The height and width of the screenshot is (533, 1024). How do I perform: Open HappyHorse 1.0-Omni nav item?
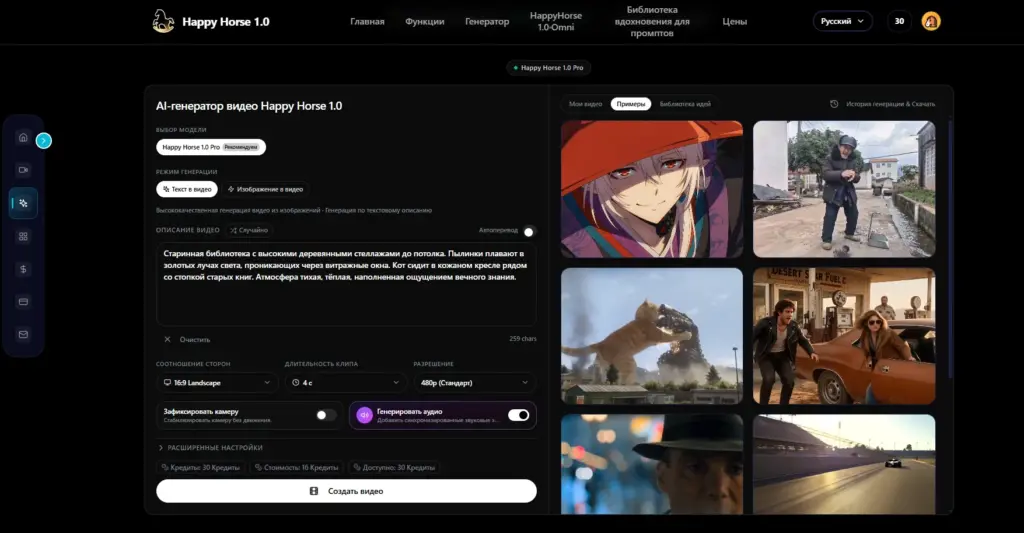(x=556, y=22)
